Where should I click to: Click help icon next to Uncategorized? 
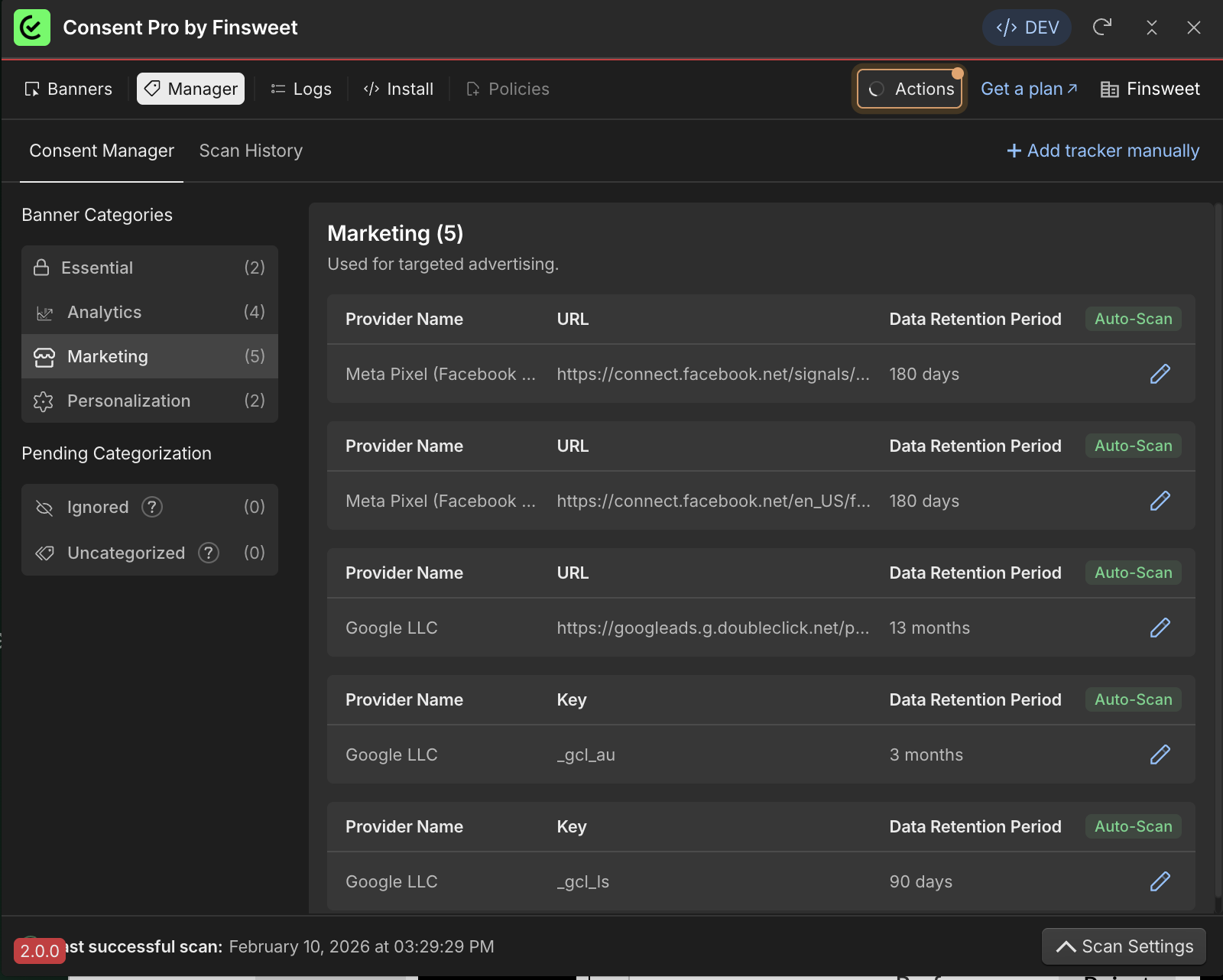pyautogui.click(x=209, y=553)
